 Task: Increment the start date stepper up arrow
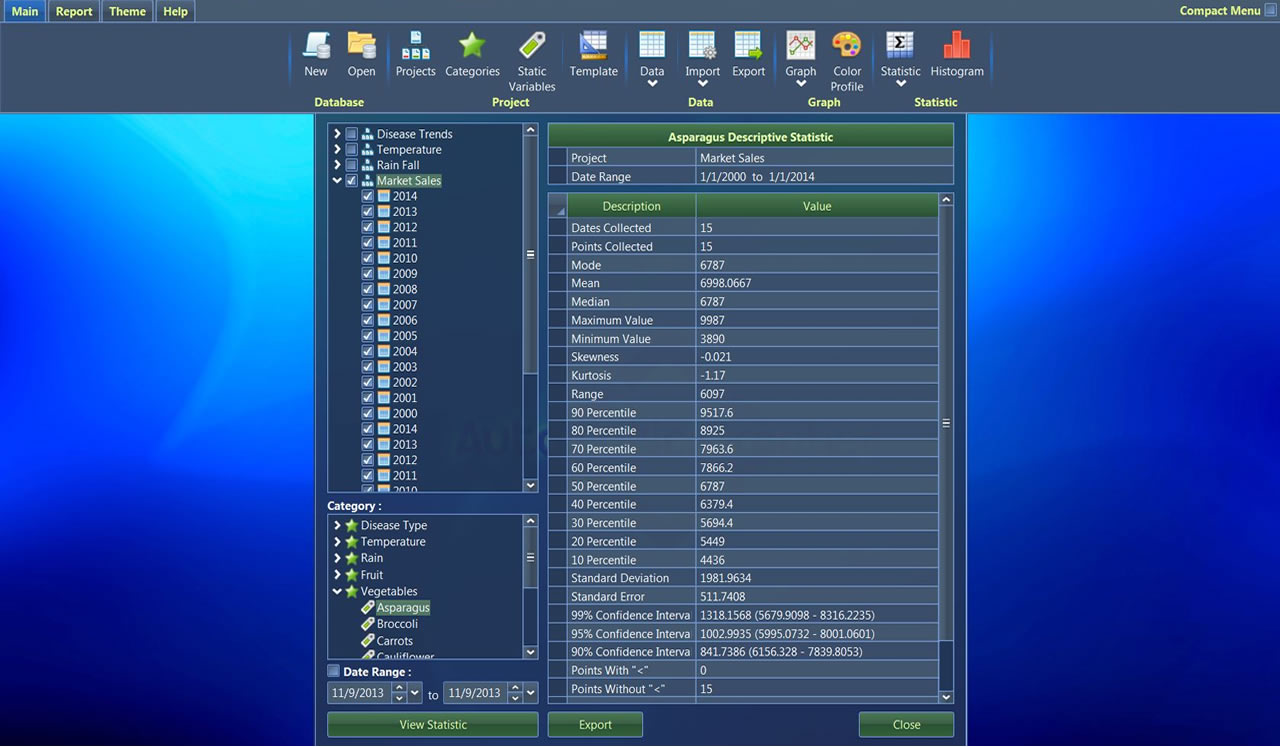(x=400, y=688)
